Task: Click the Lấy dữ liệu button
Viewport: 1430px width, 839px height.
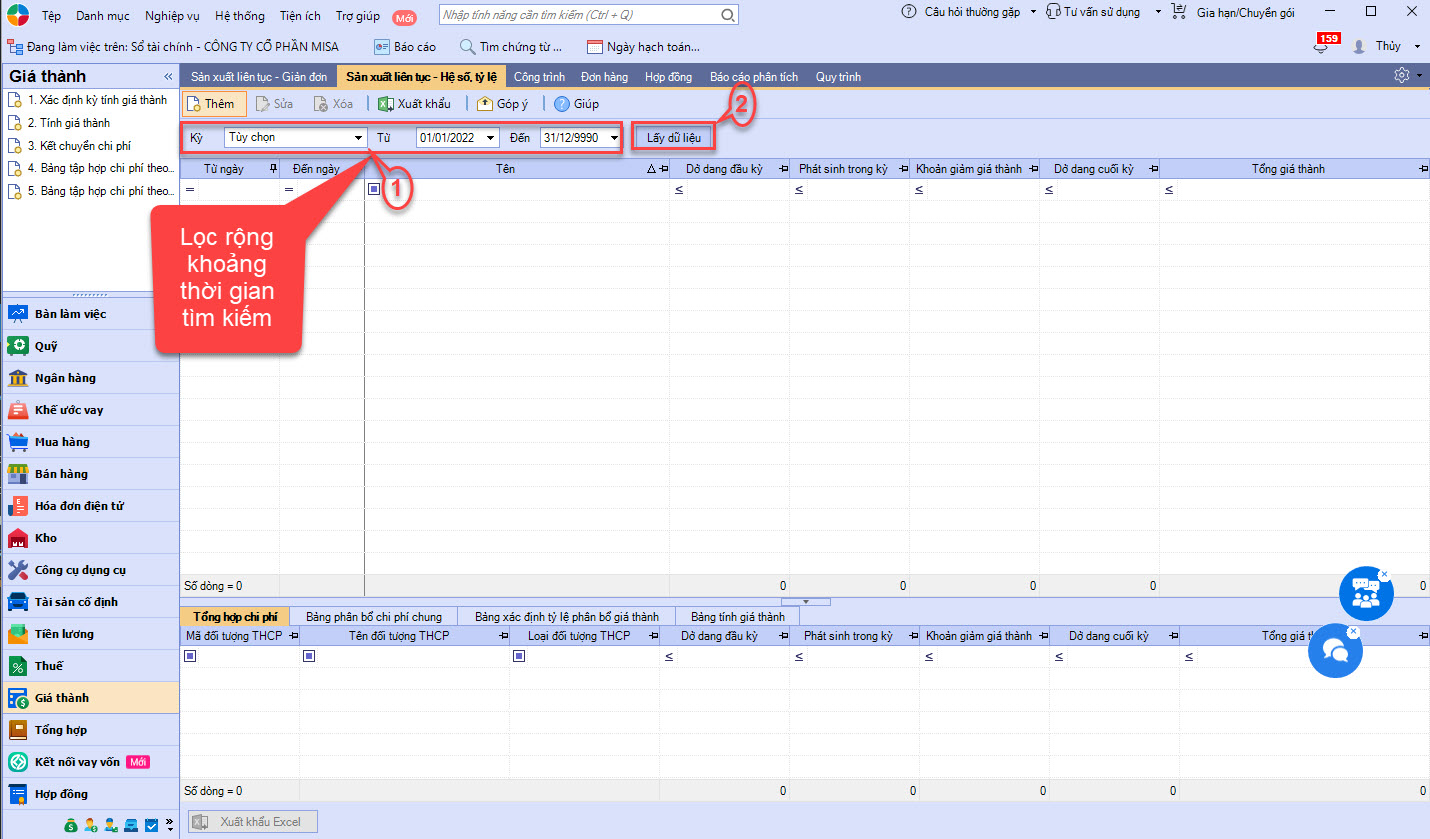Action: (x=673, y=138)
